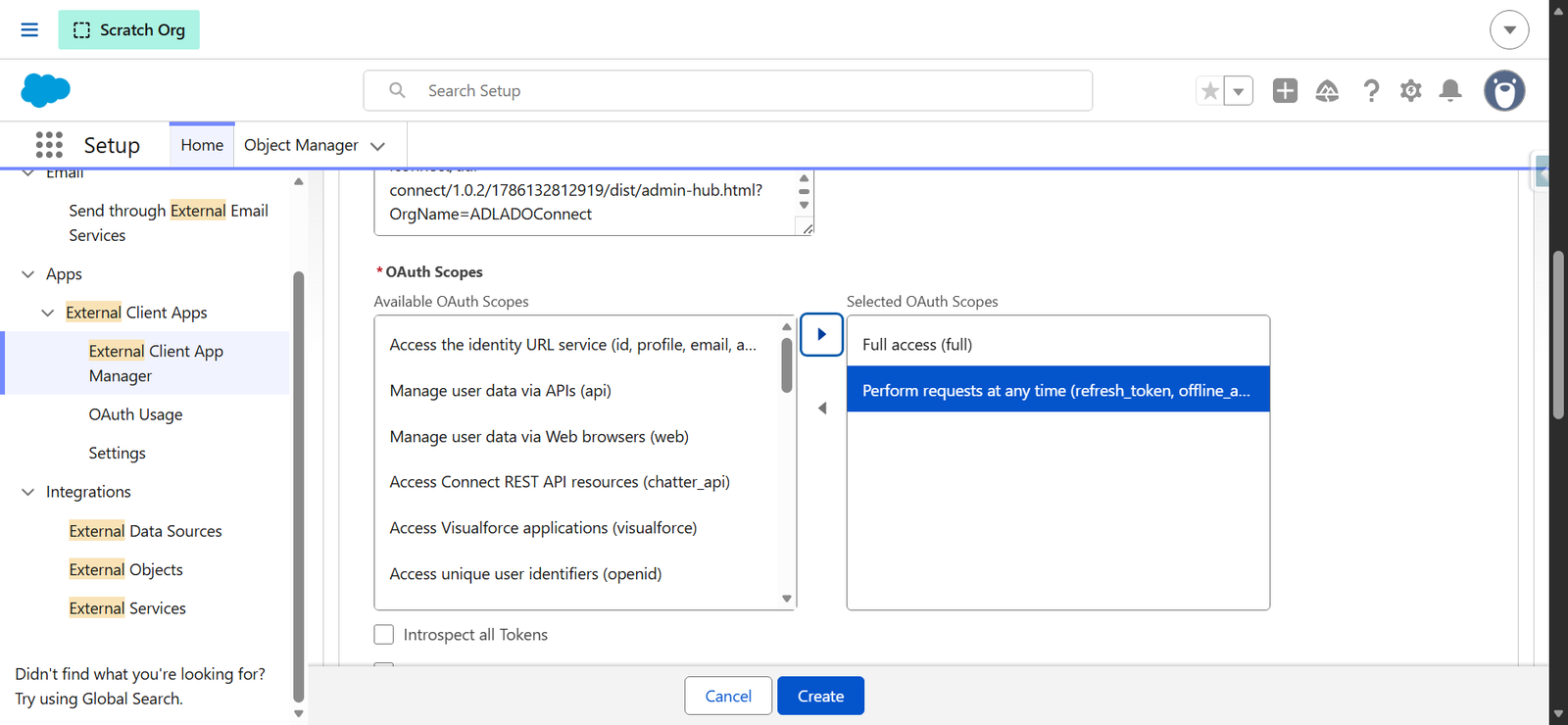Click the move-right arrow to add scope
1568x725 pixels.
click(821, 334)
